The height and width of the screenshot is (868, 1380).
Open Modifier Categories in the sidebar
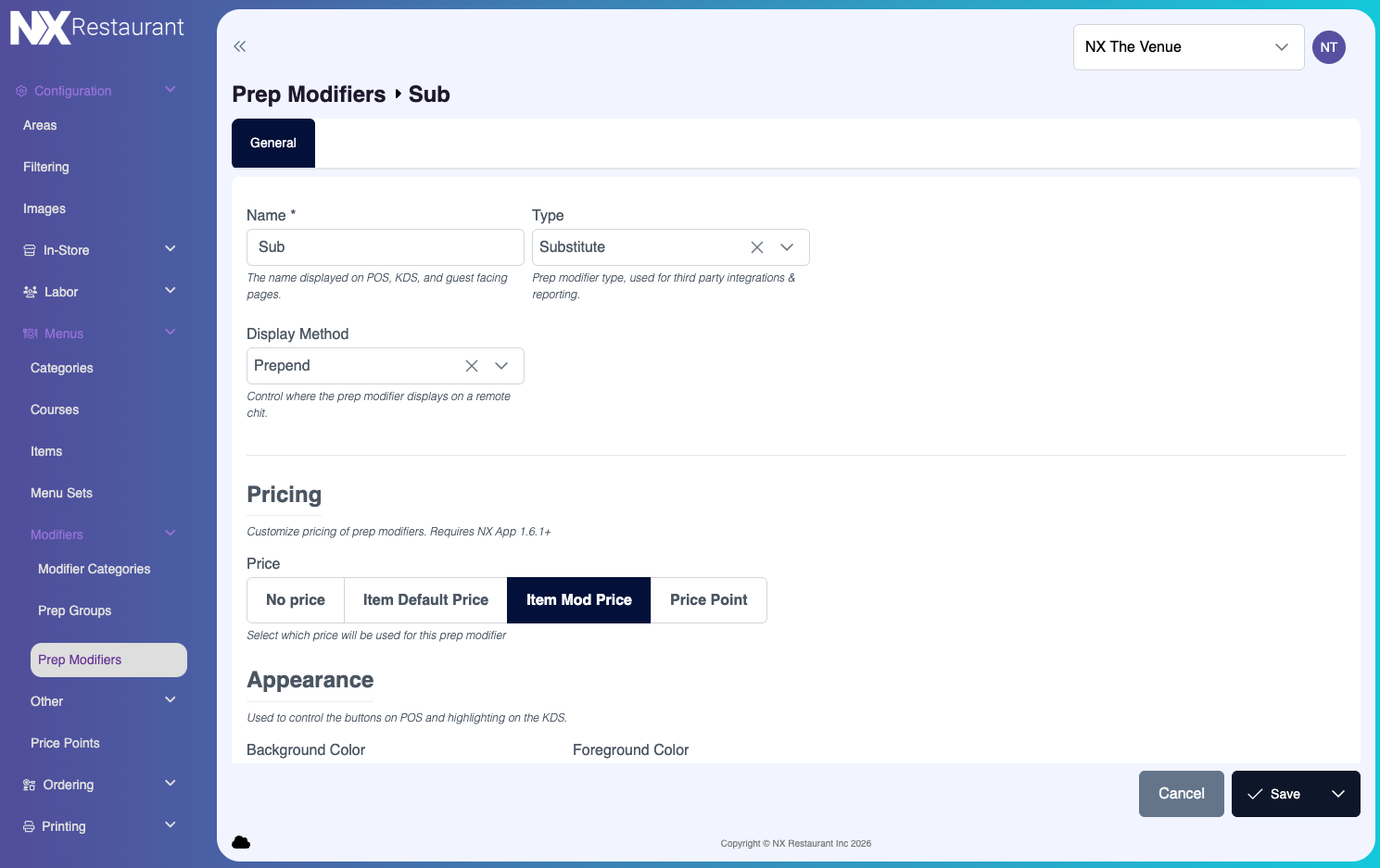94,569
